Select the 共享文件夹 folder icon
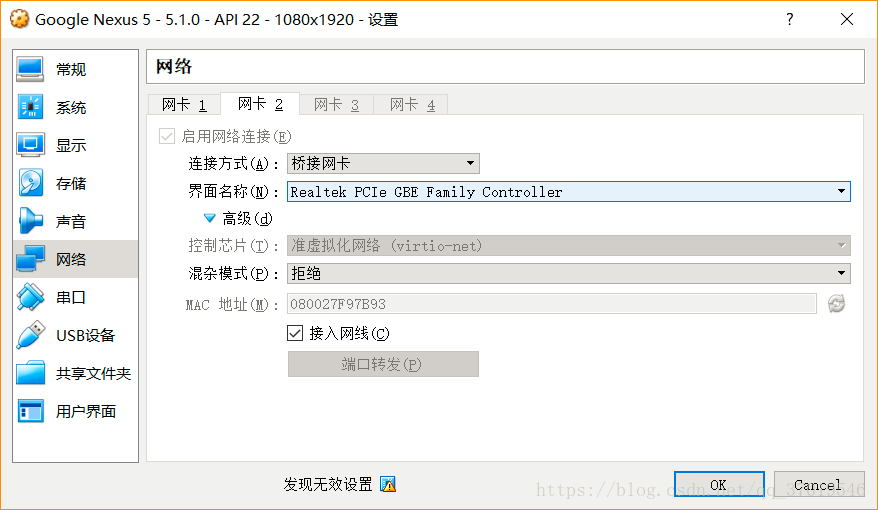The image size is (878, 510). click(30, 373)
